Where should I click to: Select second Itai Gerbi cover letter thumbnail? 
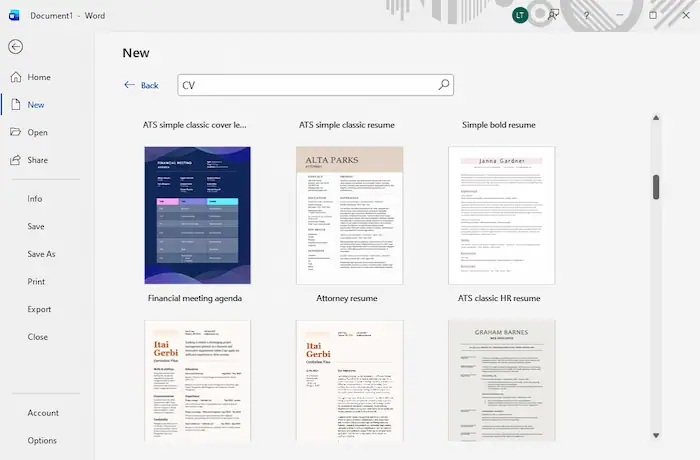click(350, 381)
